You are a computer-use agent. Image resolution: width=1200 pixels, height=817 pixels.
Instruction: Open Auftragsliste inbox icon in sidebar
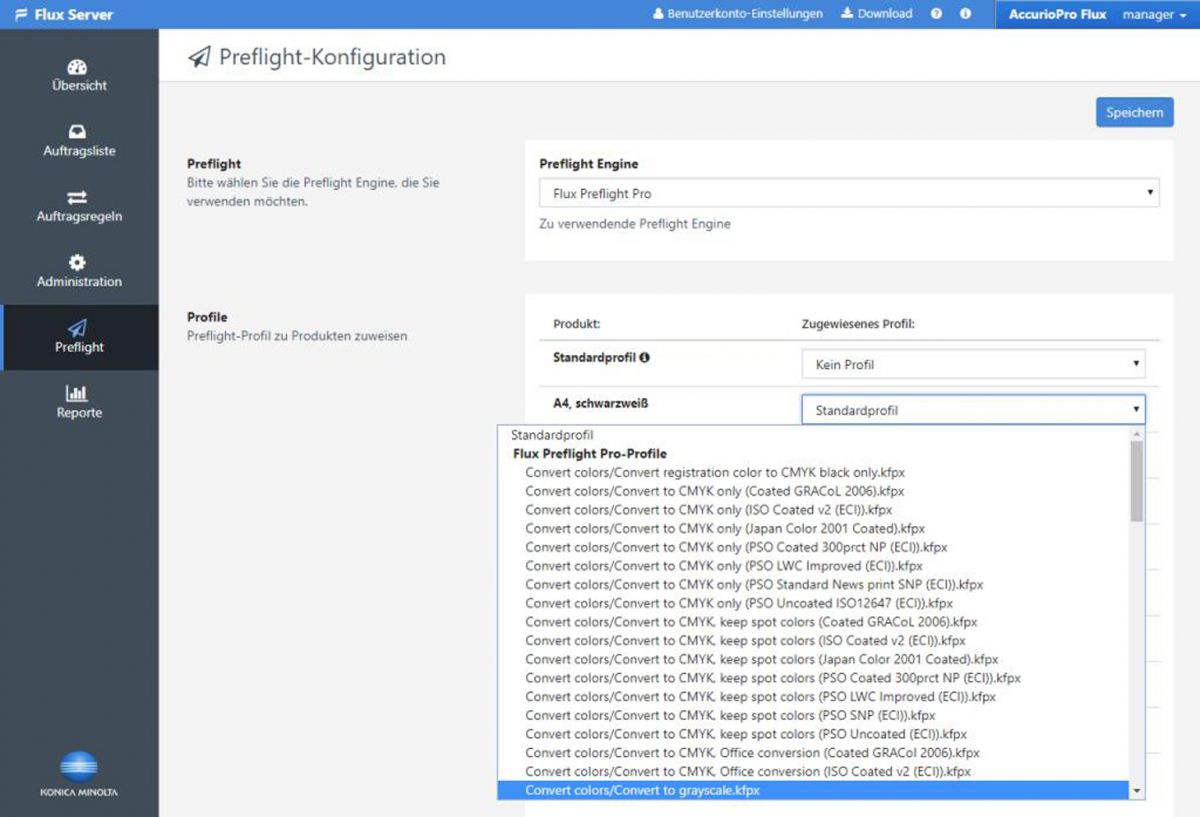tap(78, 132)
